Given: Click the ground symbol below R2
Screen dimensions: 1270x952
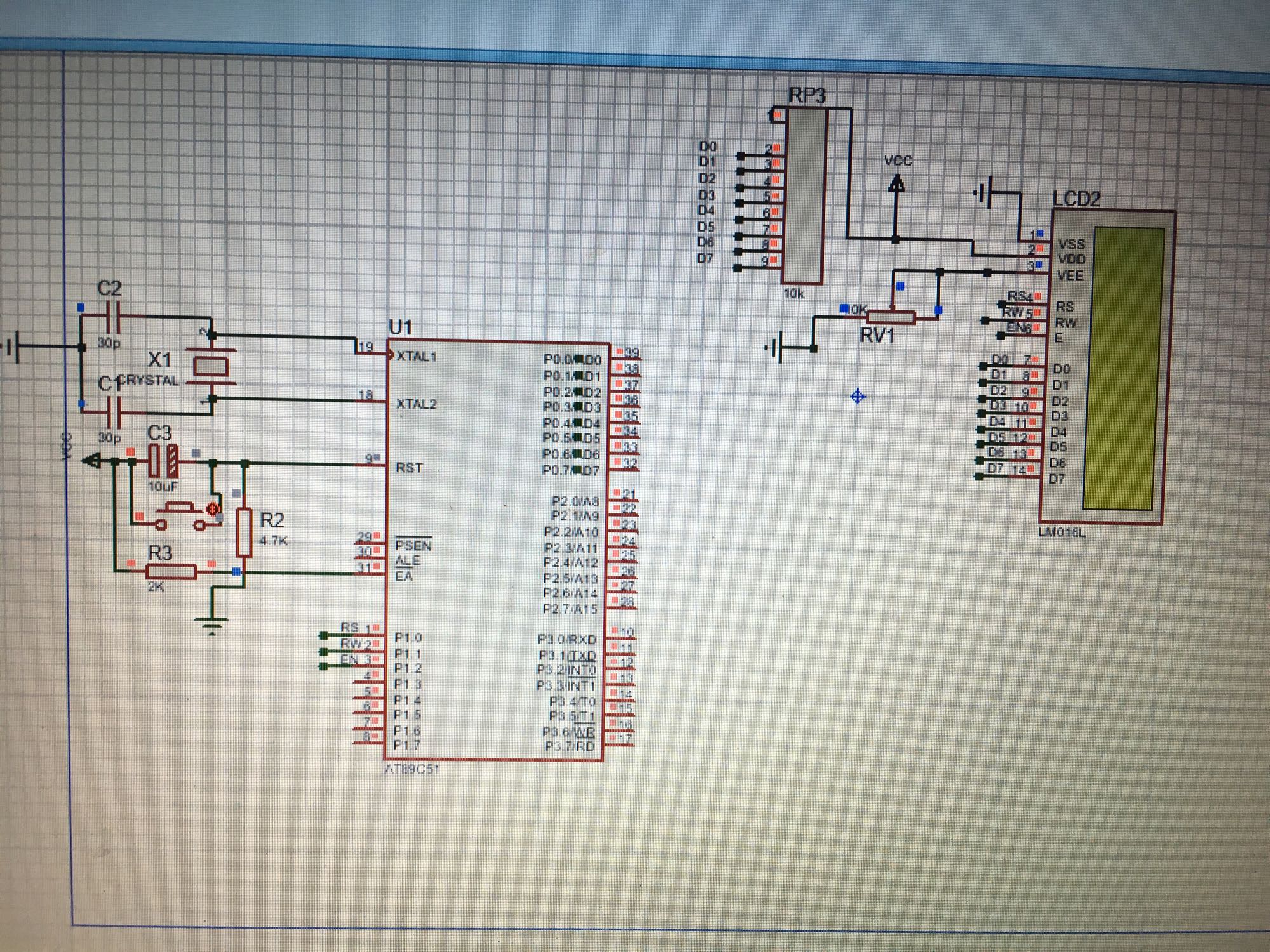Looking at the screenshot, I should click(211, 626).
